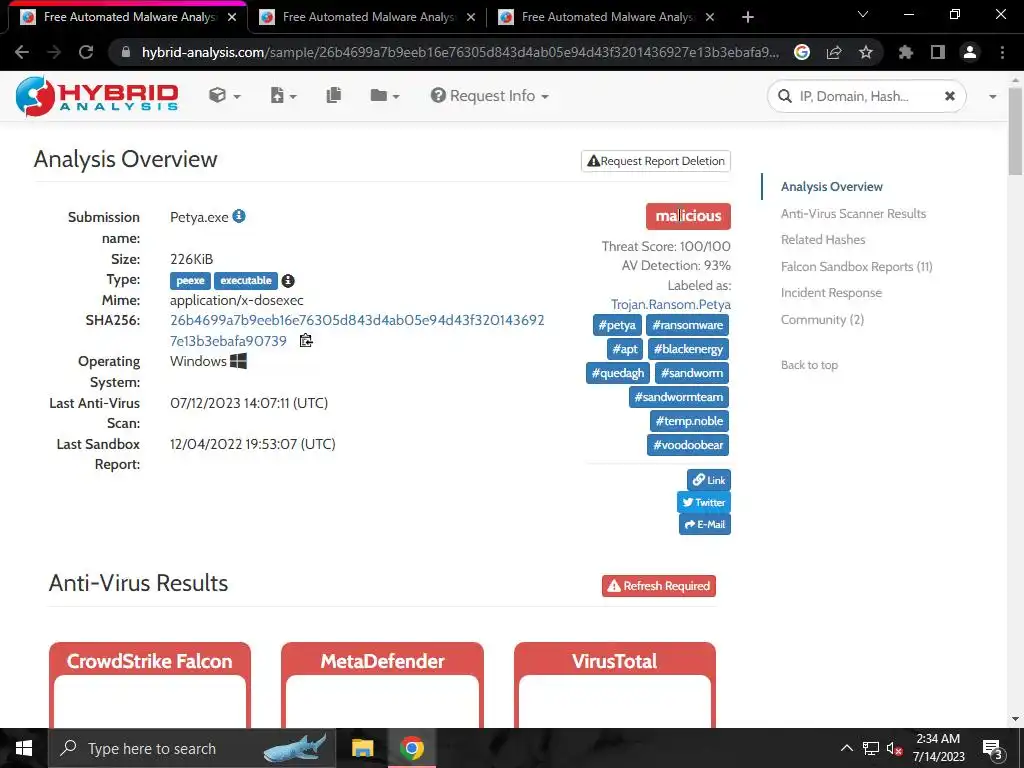Open File Explorer from taskbar

tap(362, 748)
